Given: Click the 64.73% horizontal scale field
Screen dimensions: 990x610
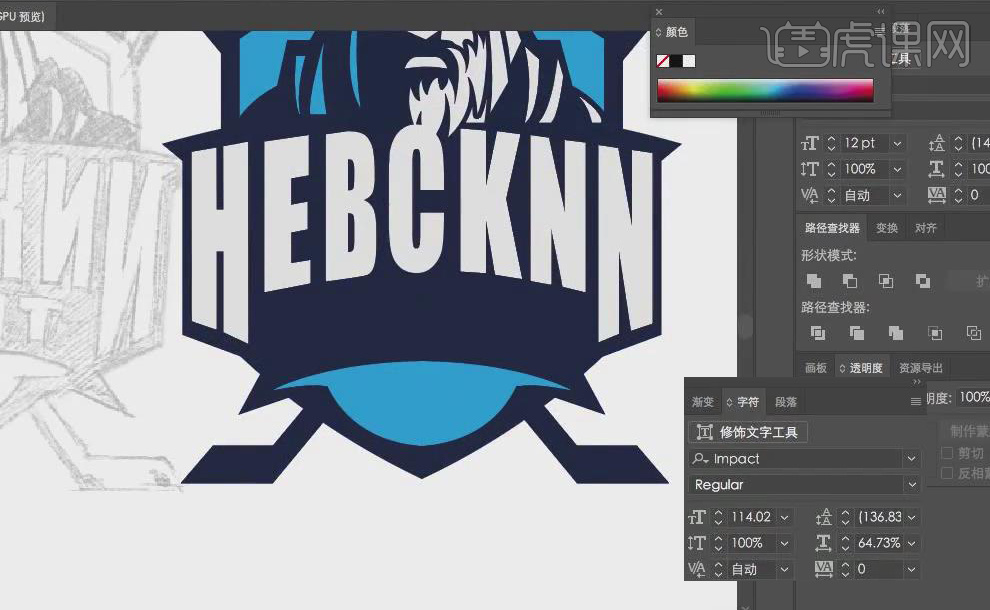Looking at the screenshot, I should click(x=879, y=543).
